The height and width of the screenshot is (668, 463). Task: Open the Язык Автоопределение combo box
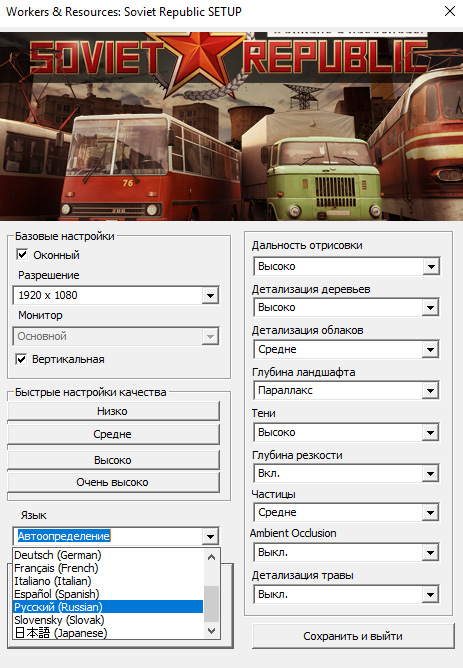click(116, 536)
